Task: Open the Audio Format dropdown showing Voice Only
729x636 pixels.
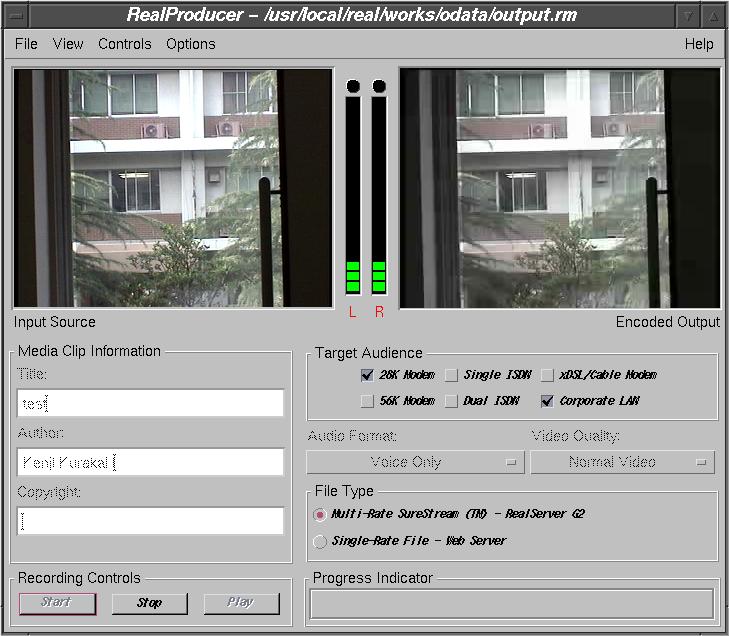Action: (415, 462)
